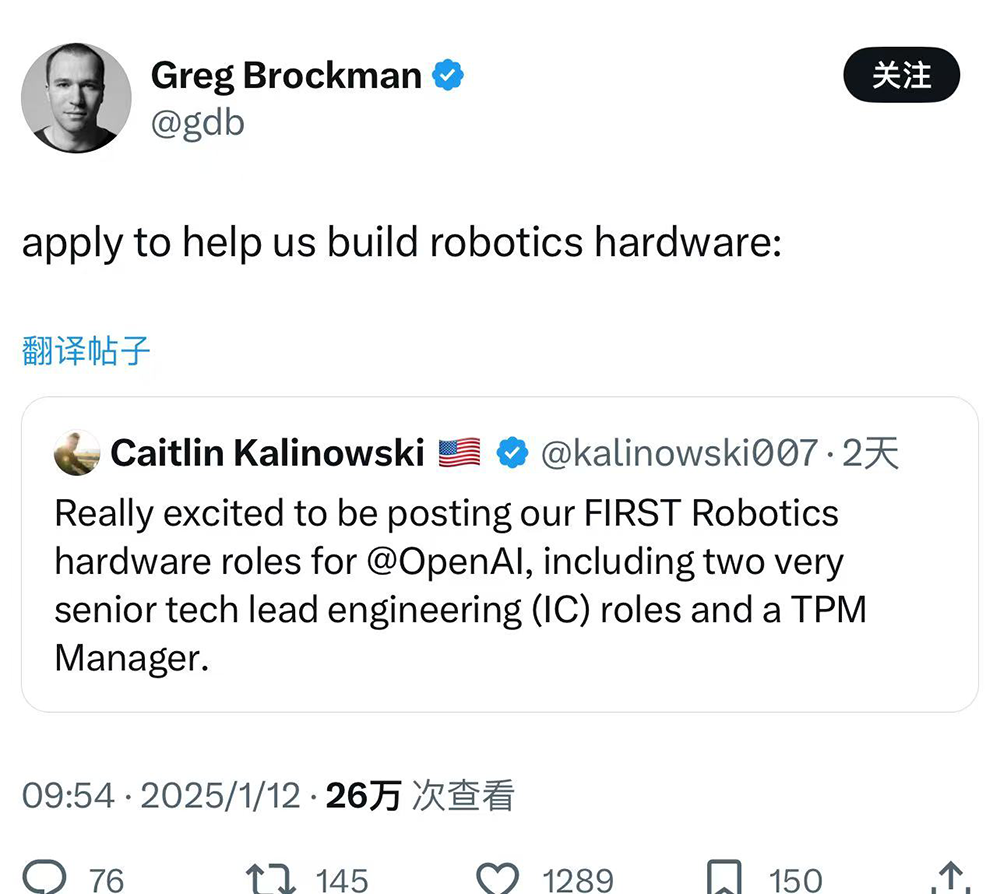Click the 翻译帖子 translate link
The image size is (1000, 894).
pos(86,351)
